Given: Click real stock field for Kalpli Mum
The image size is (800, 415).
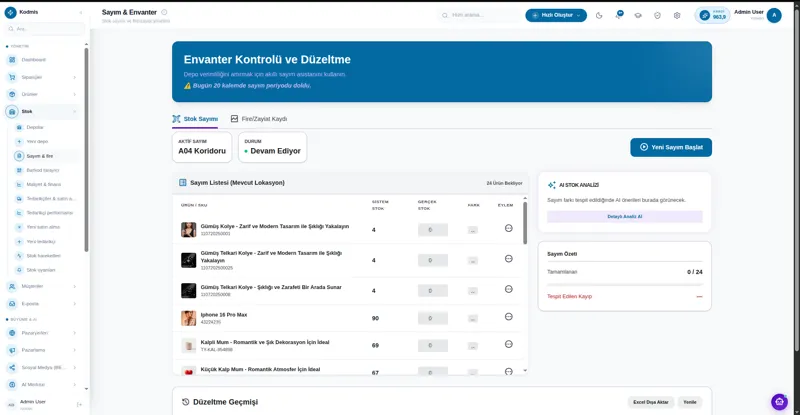Looking at the screenshot, I should click(433, 346).
